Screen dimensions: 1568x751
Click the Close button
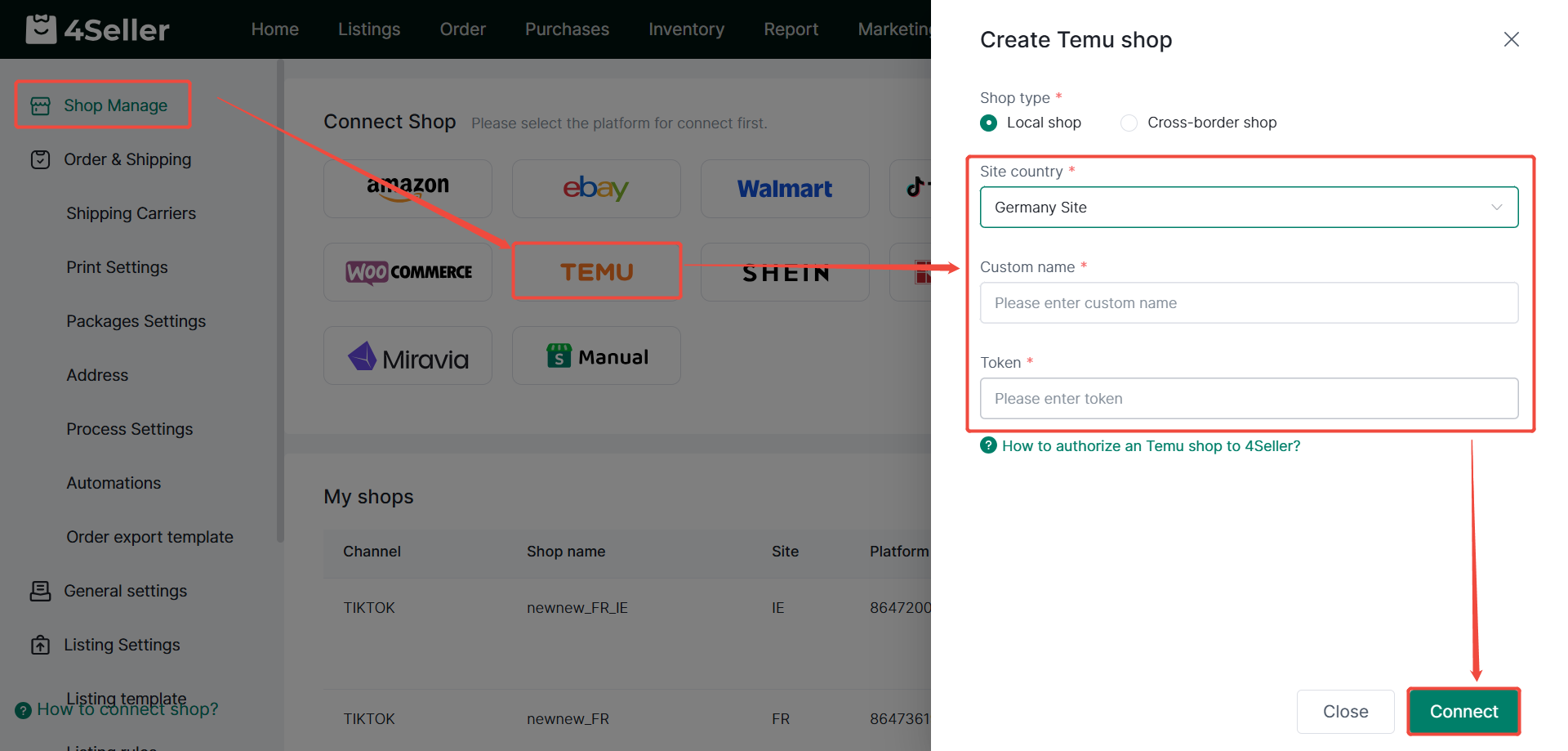[x=1345, y=712]
